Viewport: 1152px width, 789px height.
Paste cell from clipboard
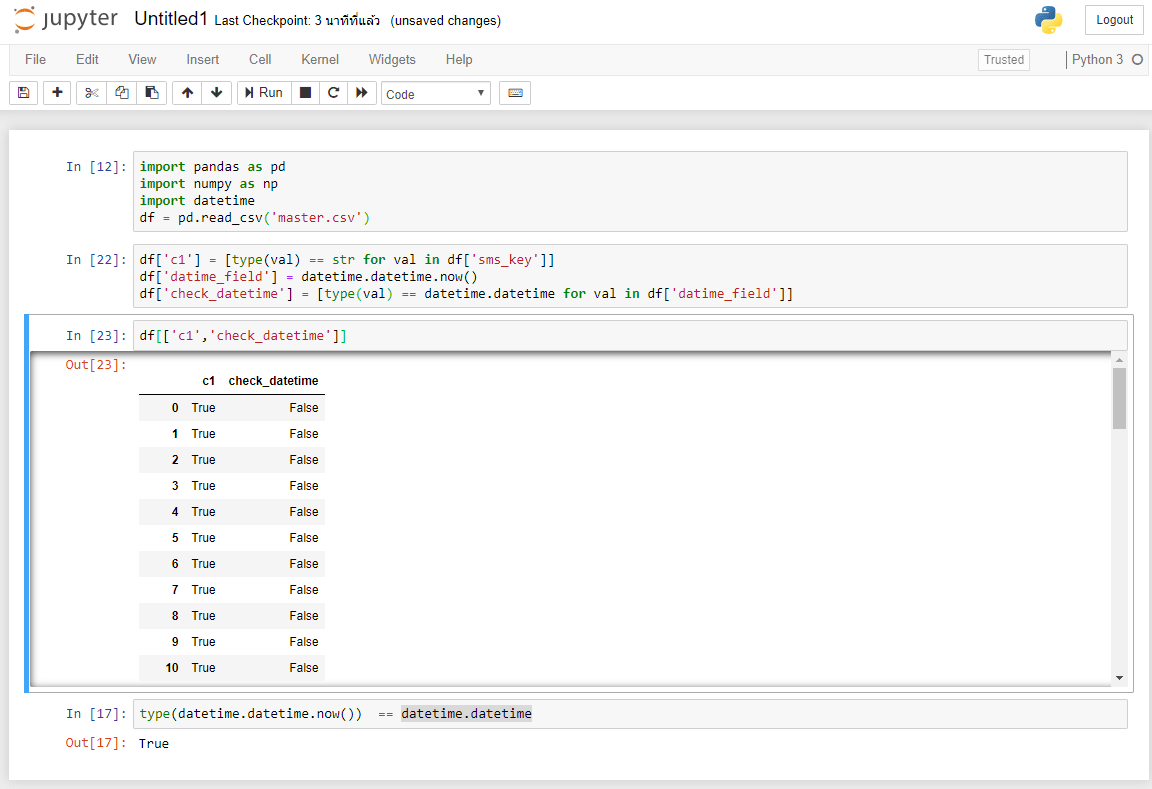point(151,92)
